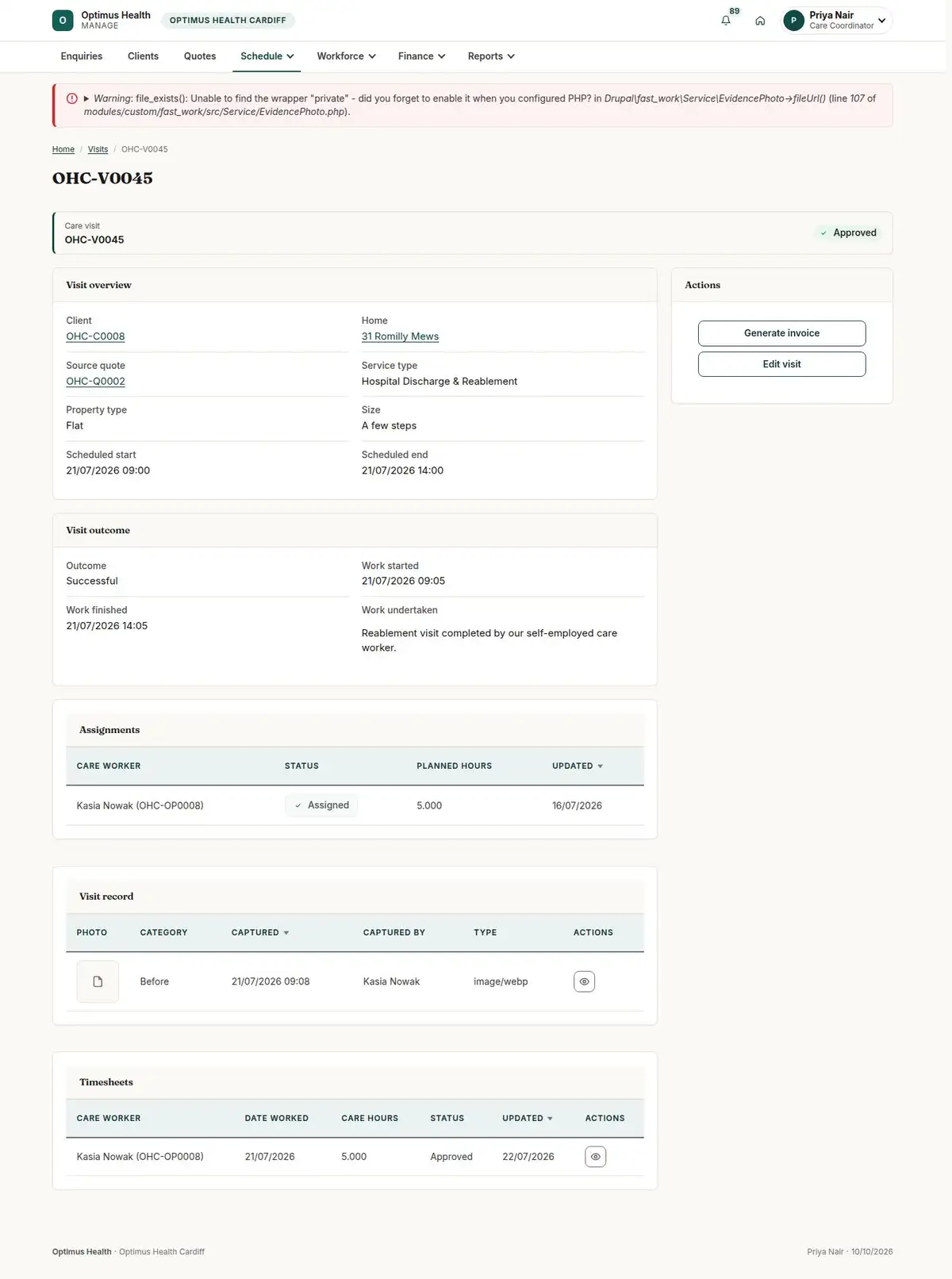Viewport: 952px width, 1279px height.
Task: View Kasia Nowak's timesheet entry
Action: 595,1157
